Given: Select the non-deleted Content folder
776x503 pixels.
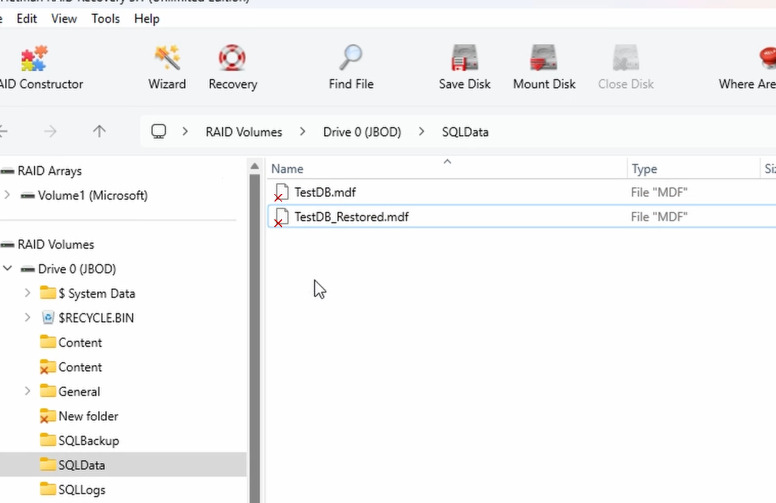Looking at the screenshot, I should point(80,343).
